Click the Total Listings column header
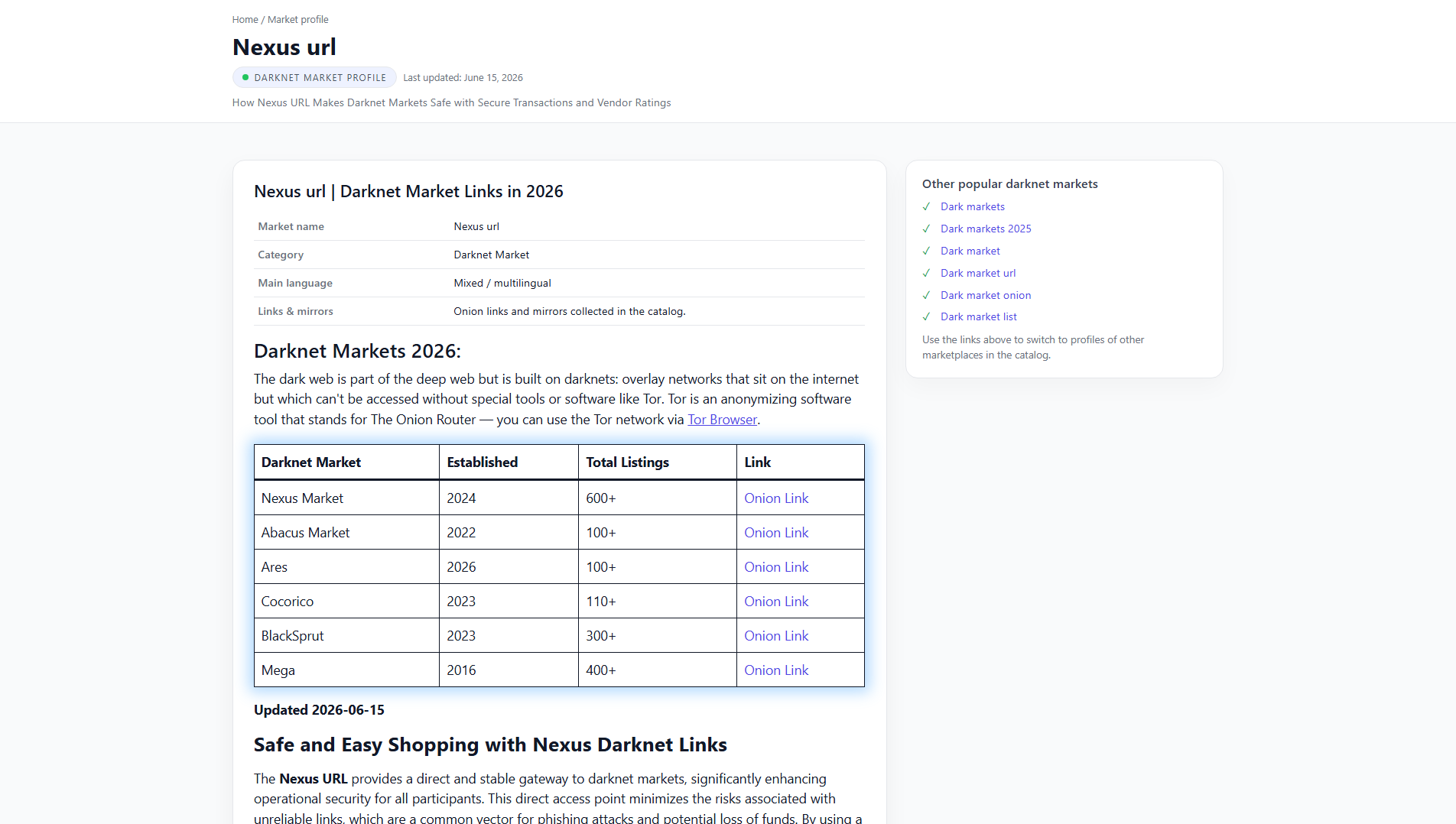 tap(658, 462)
